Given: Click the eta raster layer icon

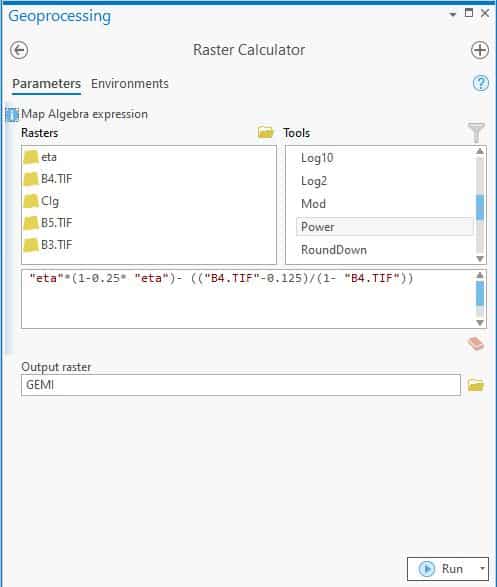Looking at the screenshot, I should coord(31,157).
